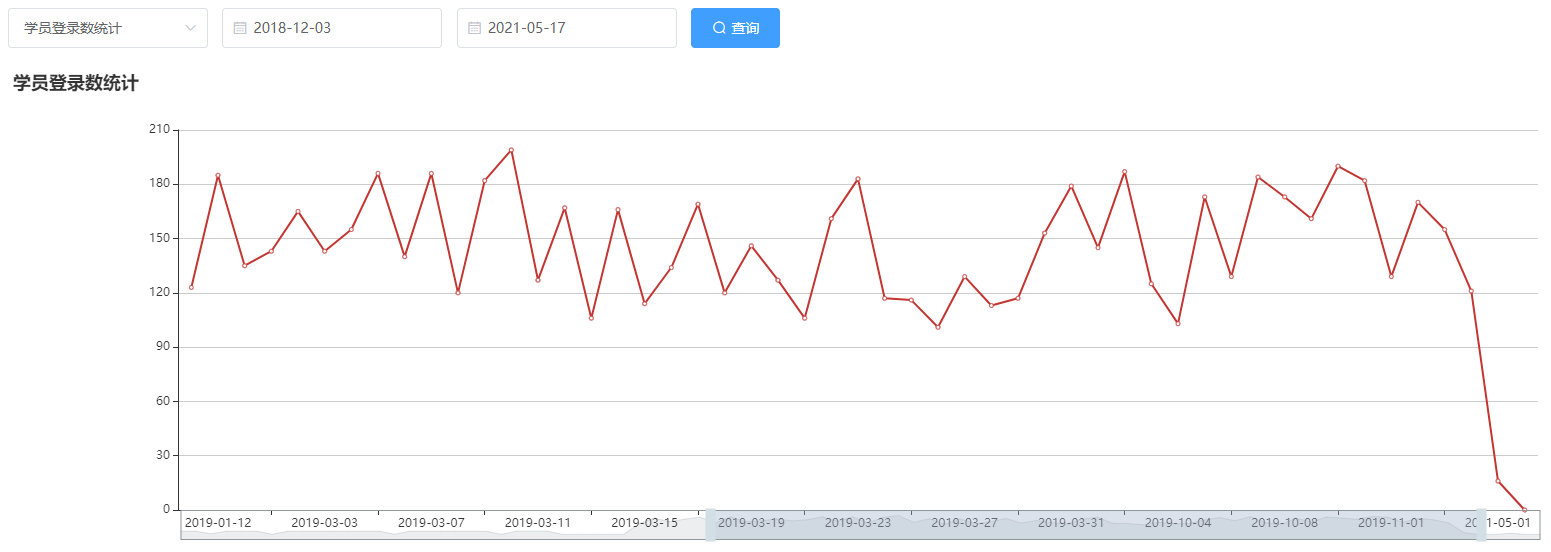Click the start date field showing 2018-12-03
The height and width of the screenshot is (552, 1551).
click(332, 28)
